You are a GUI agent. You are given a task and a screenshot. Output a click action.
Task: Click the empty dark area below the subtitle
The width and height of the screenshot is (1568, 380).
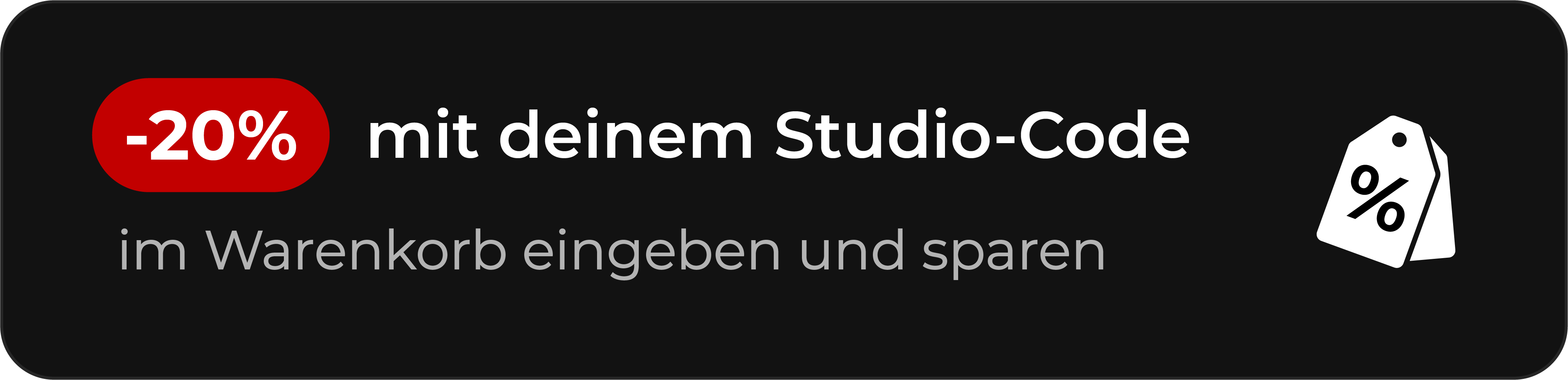[x=609, y=329]
